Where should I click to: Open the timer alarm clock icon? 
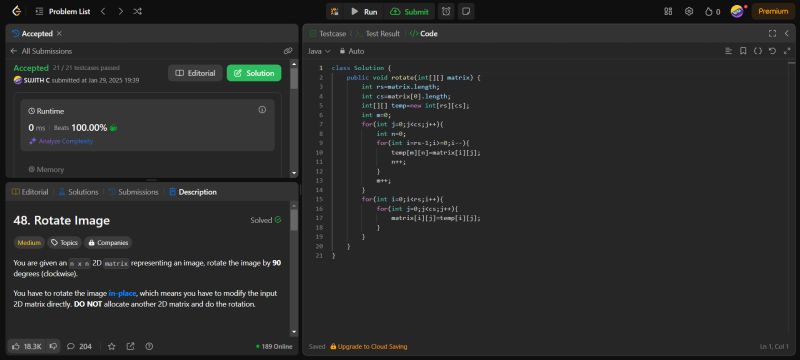click(446, 11)
